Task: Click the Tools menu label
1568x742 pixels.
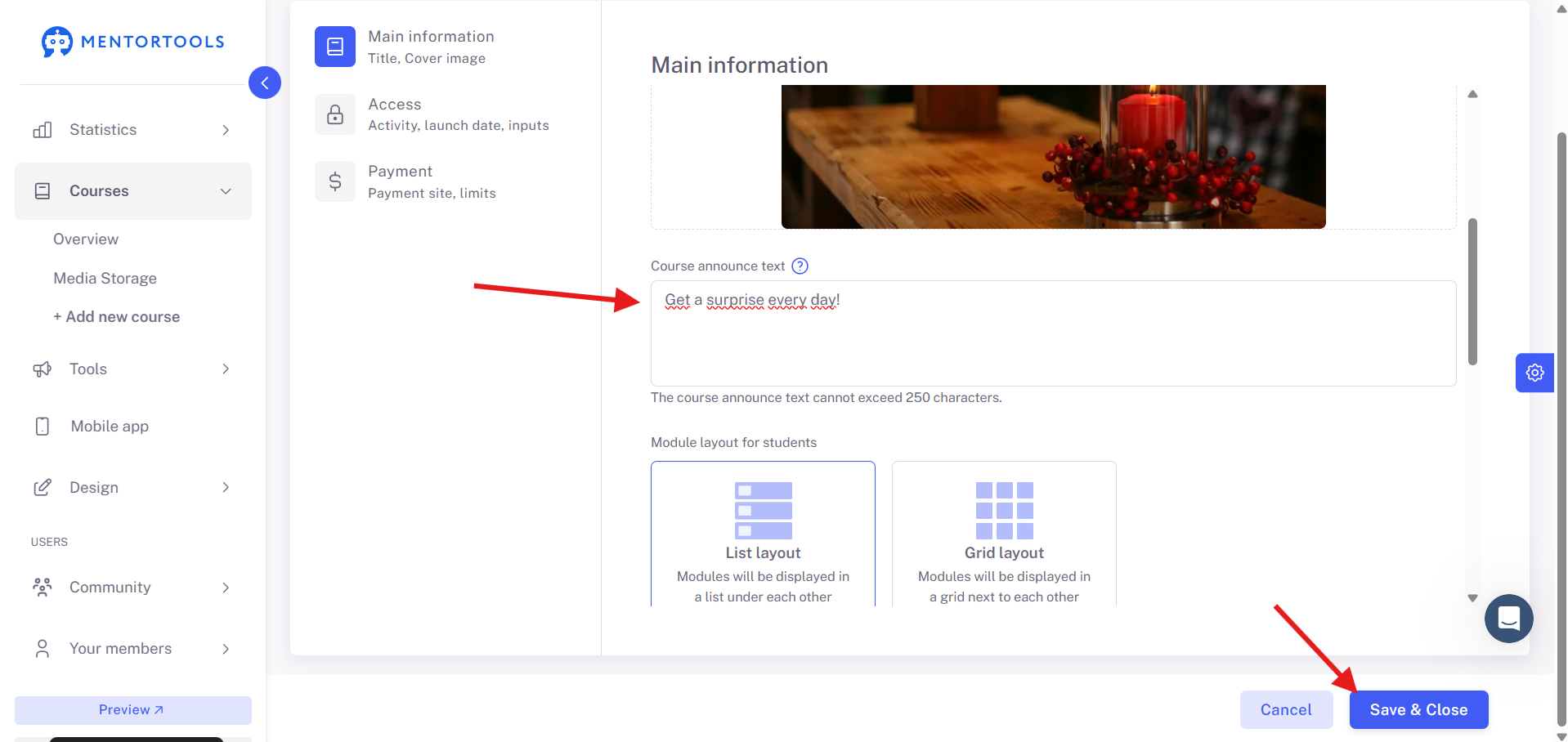Action: 88,369
